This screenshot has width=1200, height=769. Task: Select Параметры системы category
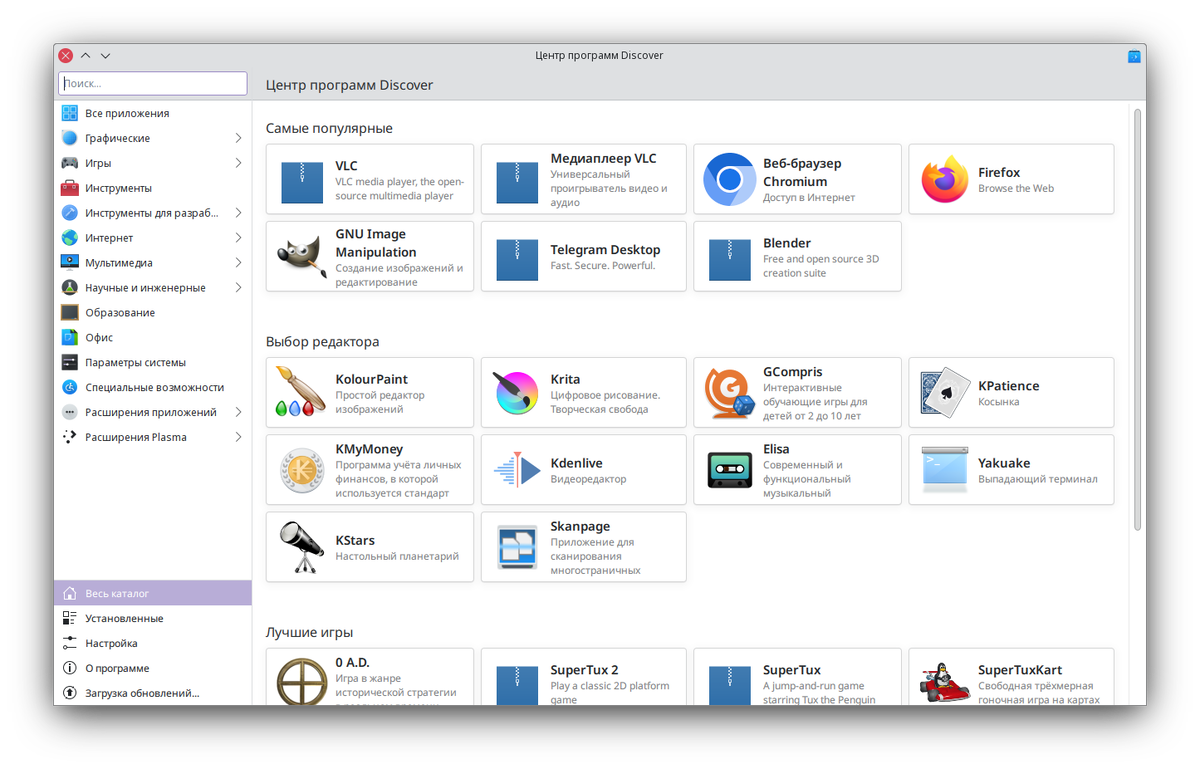153,362
